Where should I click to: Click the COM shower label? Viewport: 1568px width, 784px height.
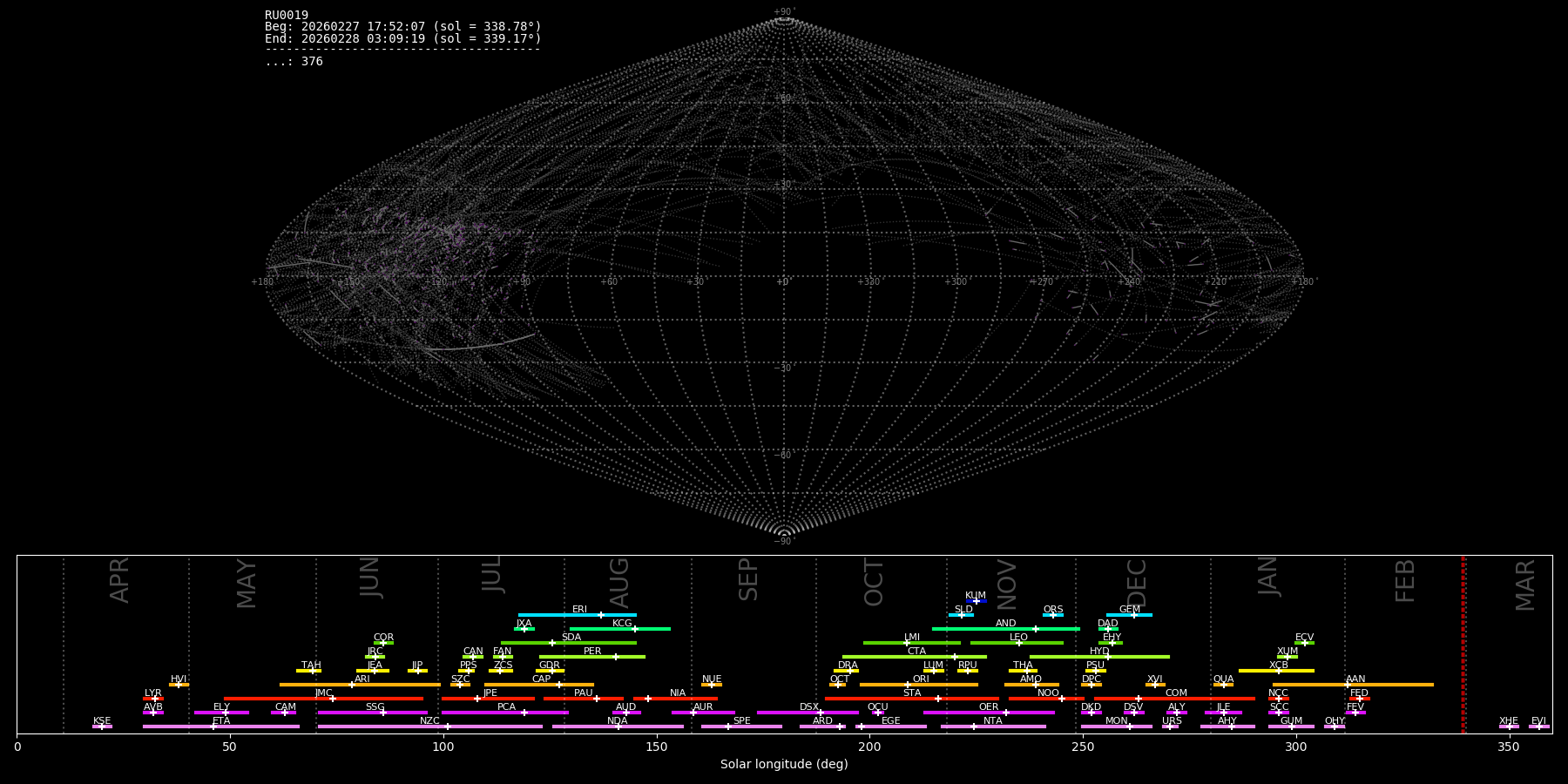[x=1176, y=693]
